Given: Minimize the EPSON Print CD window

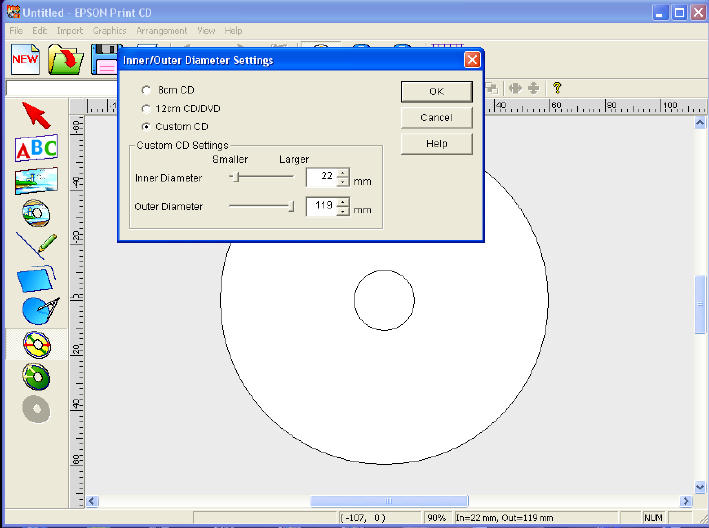Looking at the screenshot, I should click(660, 13).
